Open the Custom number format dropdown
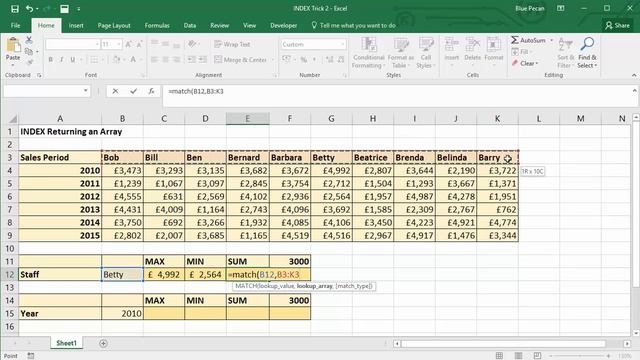 pyautogui.click(x=342, y=44)
